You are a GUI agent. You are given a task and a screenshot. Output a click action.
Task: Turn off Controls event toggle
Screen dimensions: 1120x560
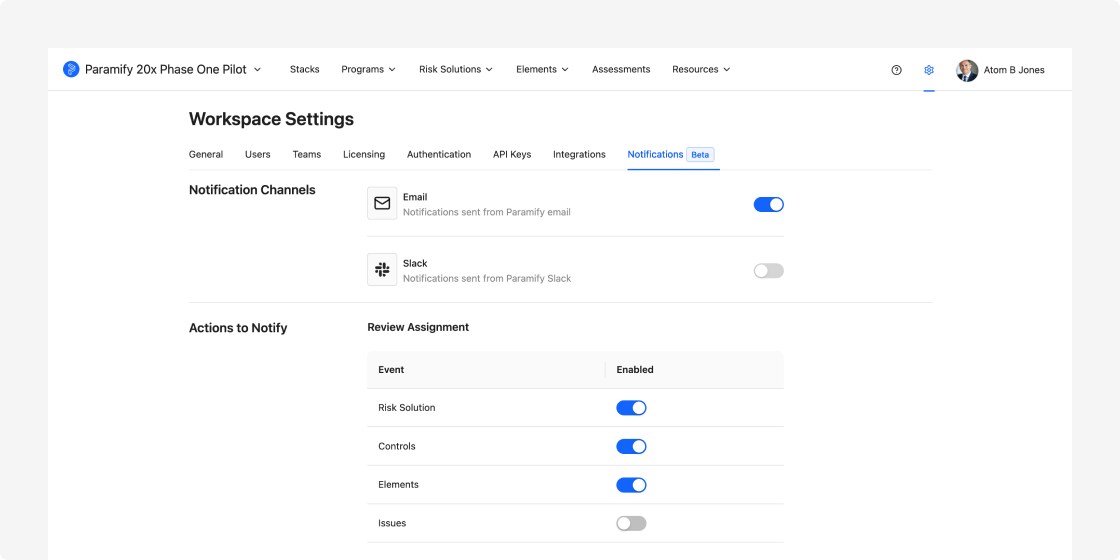coord(631,446)
